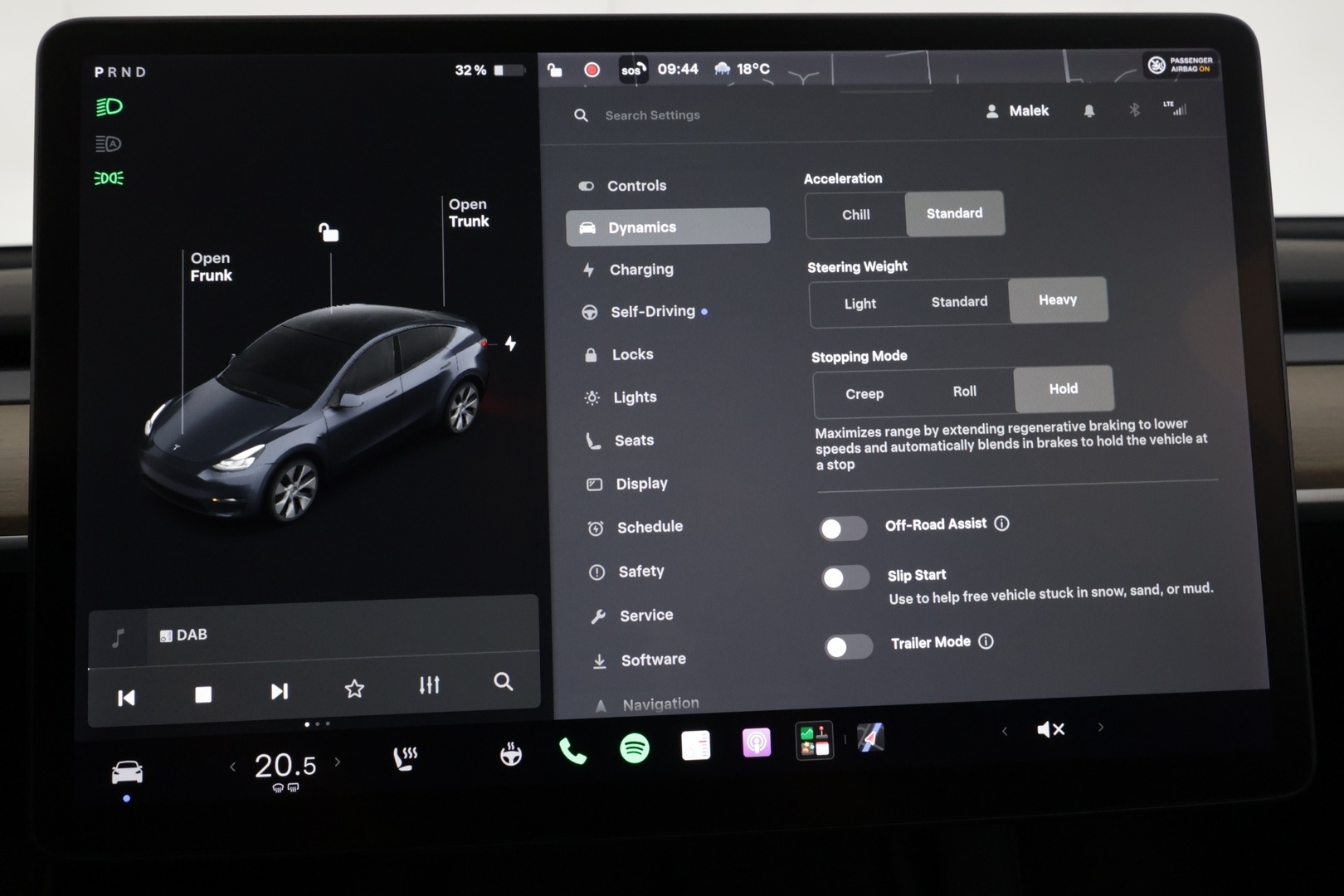
Task: Toggle Trailer Mode switch
Action: click(x=849, y=646)
